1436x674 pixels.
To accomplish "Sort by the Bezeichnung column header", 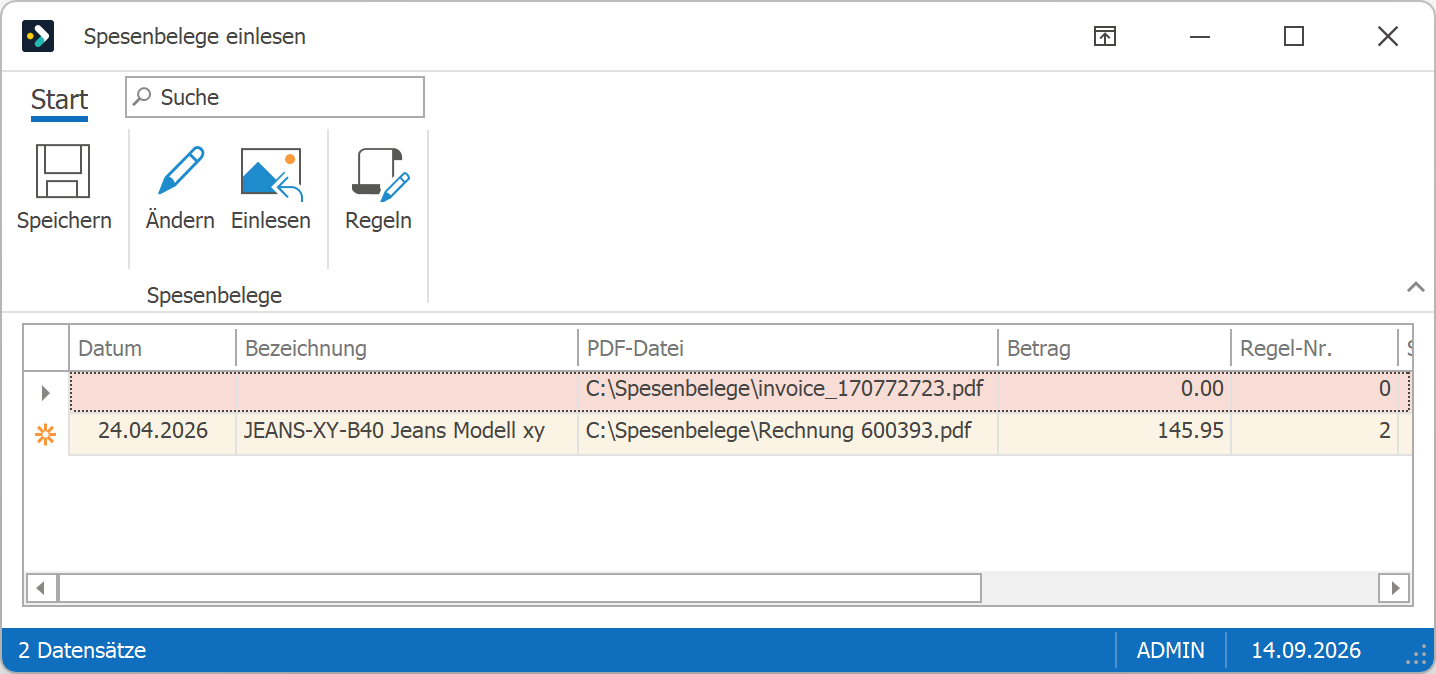I will click(x=407, y=348).
